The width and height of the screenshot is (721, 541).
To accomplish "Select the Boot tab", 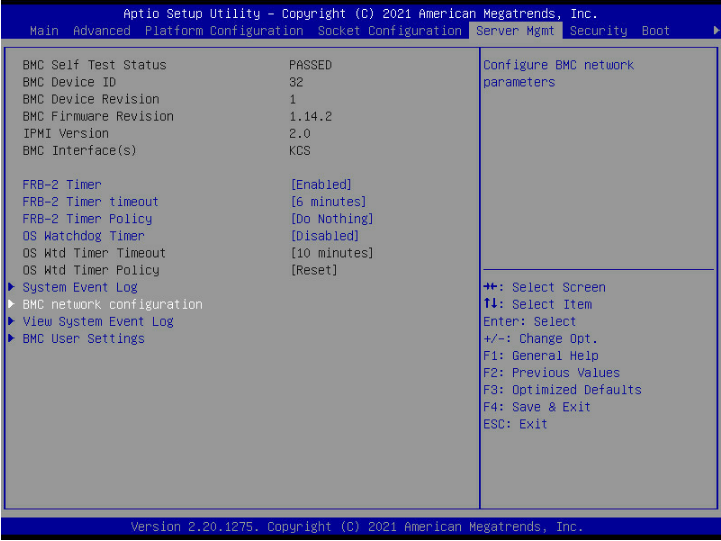I will point(656,31).
